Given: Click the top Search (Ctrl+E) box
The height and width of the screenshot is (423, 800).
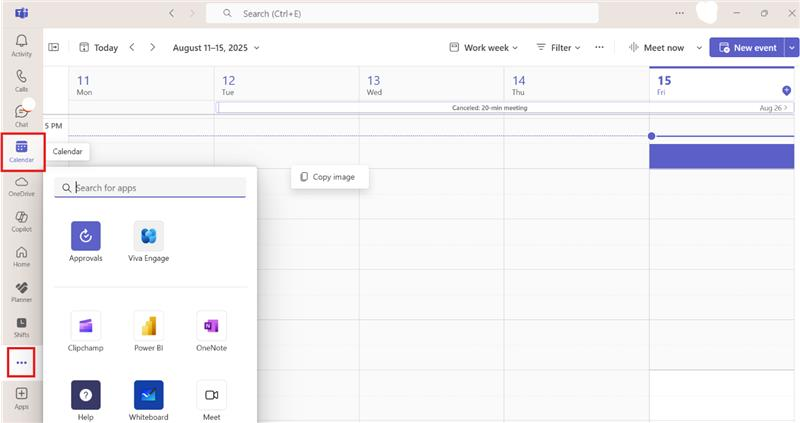Looking at the screenshot, I should [x=402, y=13].
